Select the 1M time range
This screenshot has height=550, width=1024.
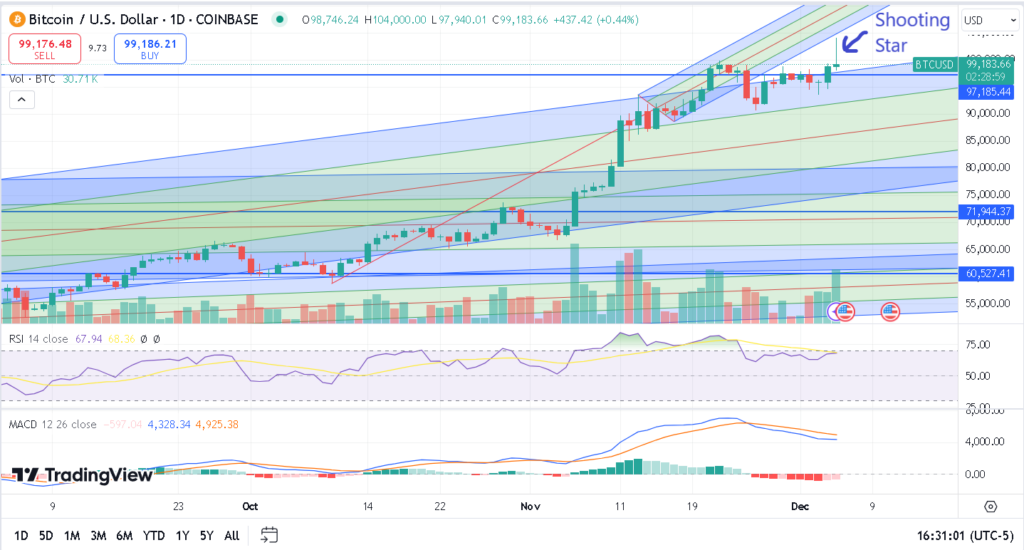pyautogui.click(x=72, y=536)
